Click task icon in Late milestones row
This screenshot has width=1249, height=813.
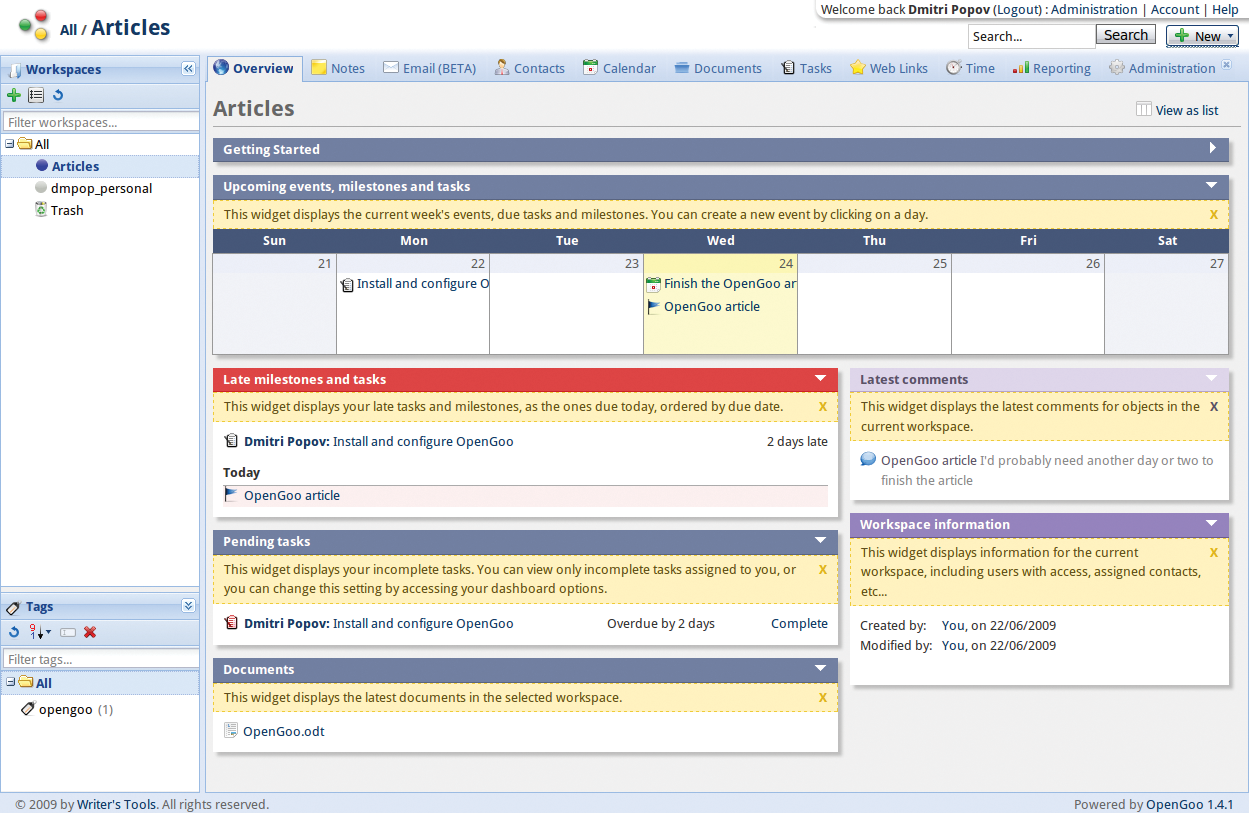coord(231,441)
